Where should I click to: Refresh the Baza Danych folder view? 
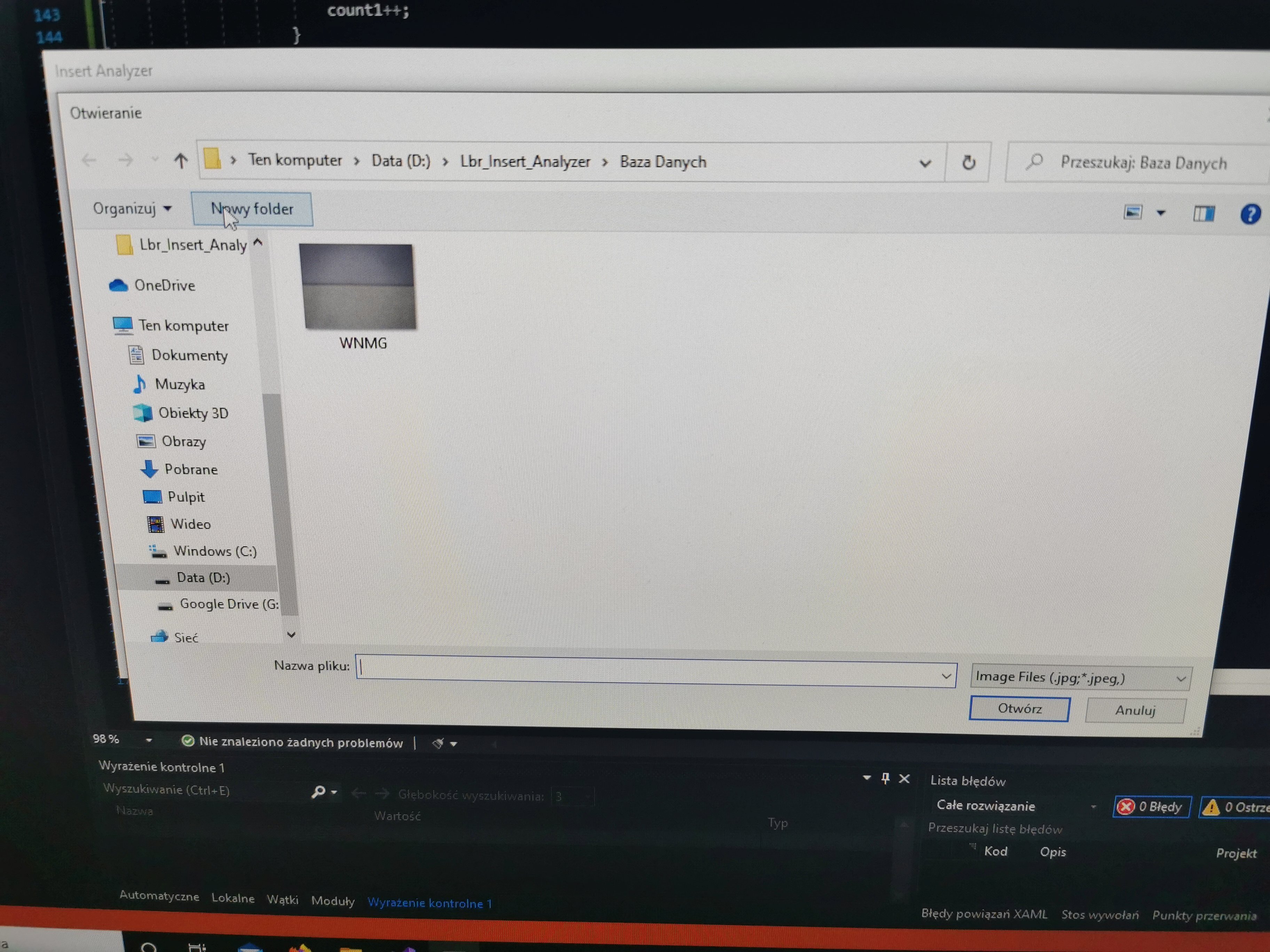969,163
